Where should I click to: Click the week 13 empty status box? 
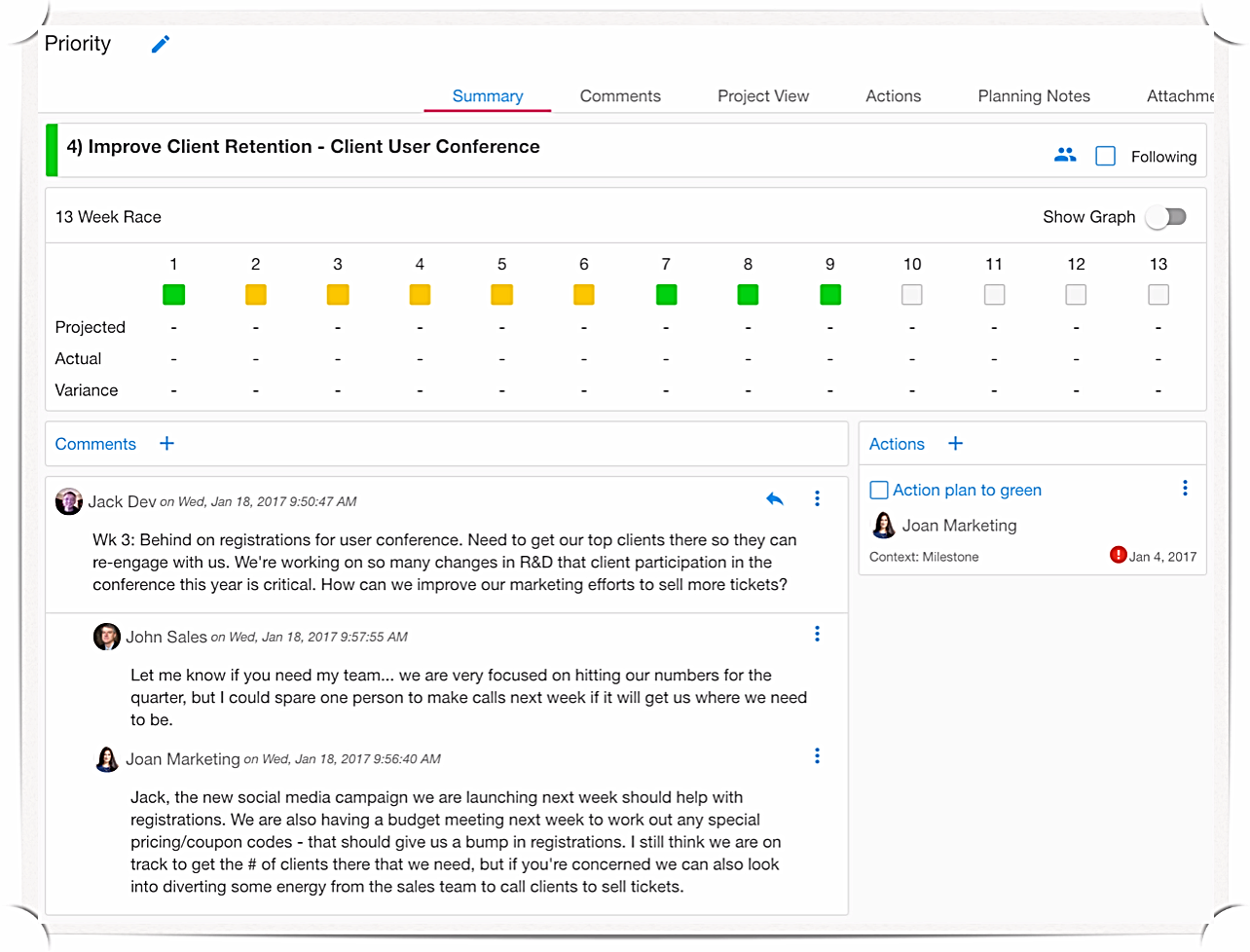(x=1158, y=294)
